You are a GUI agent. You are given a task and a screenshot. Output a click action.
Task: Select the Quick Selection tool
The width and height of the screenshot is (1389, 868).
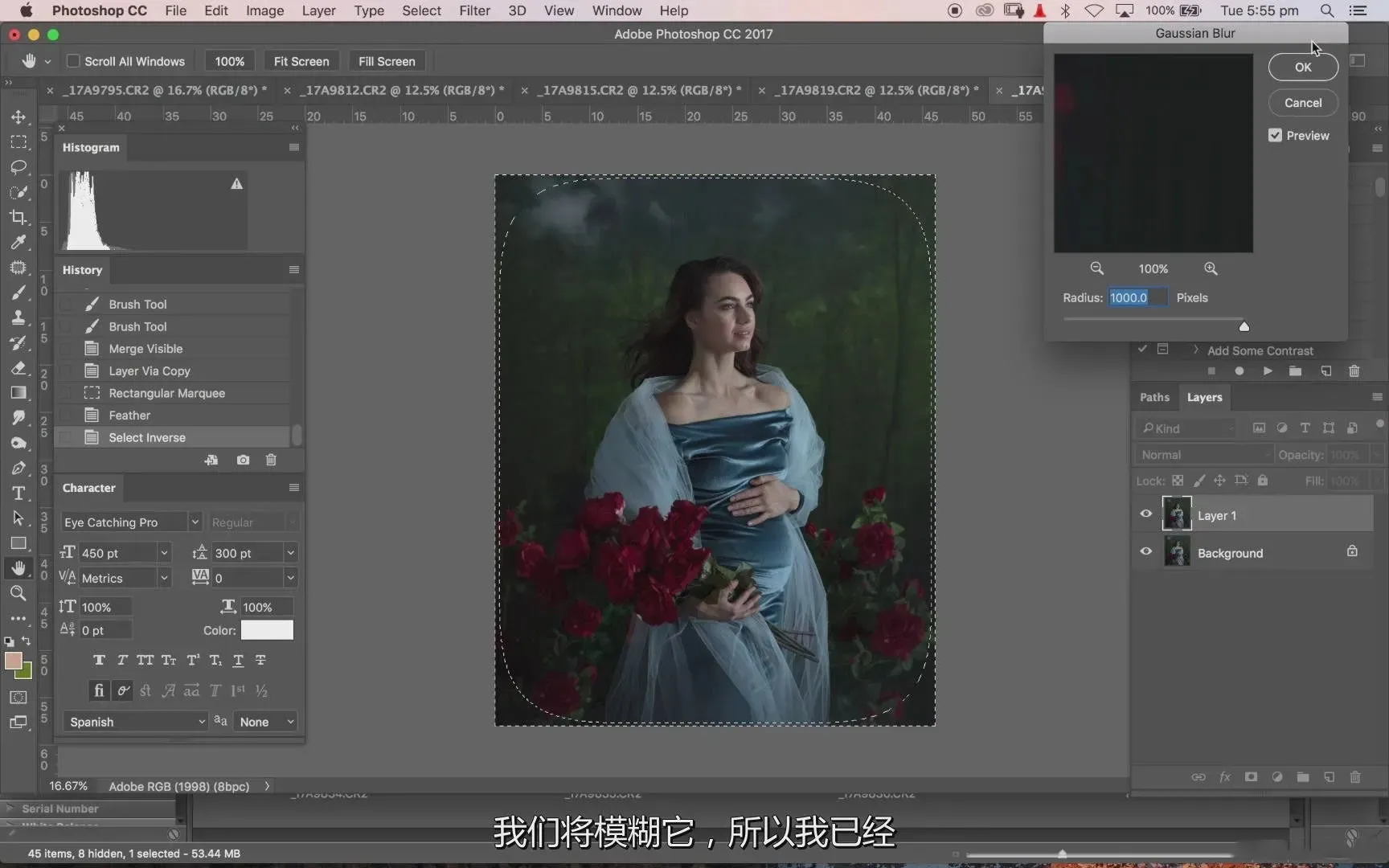(x=18, y=192)
